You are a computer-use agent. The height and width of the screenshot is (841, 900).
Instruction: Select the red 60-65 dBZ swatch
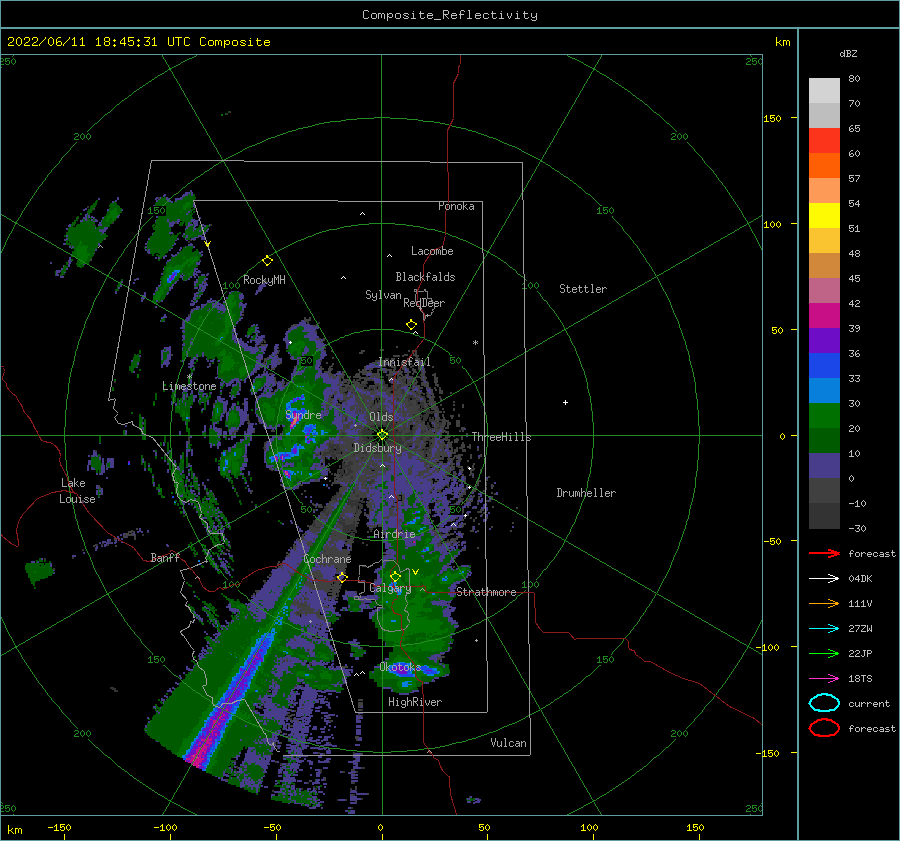pyautogui.click(x=824, y=141)
